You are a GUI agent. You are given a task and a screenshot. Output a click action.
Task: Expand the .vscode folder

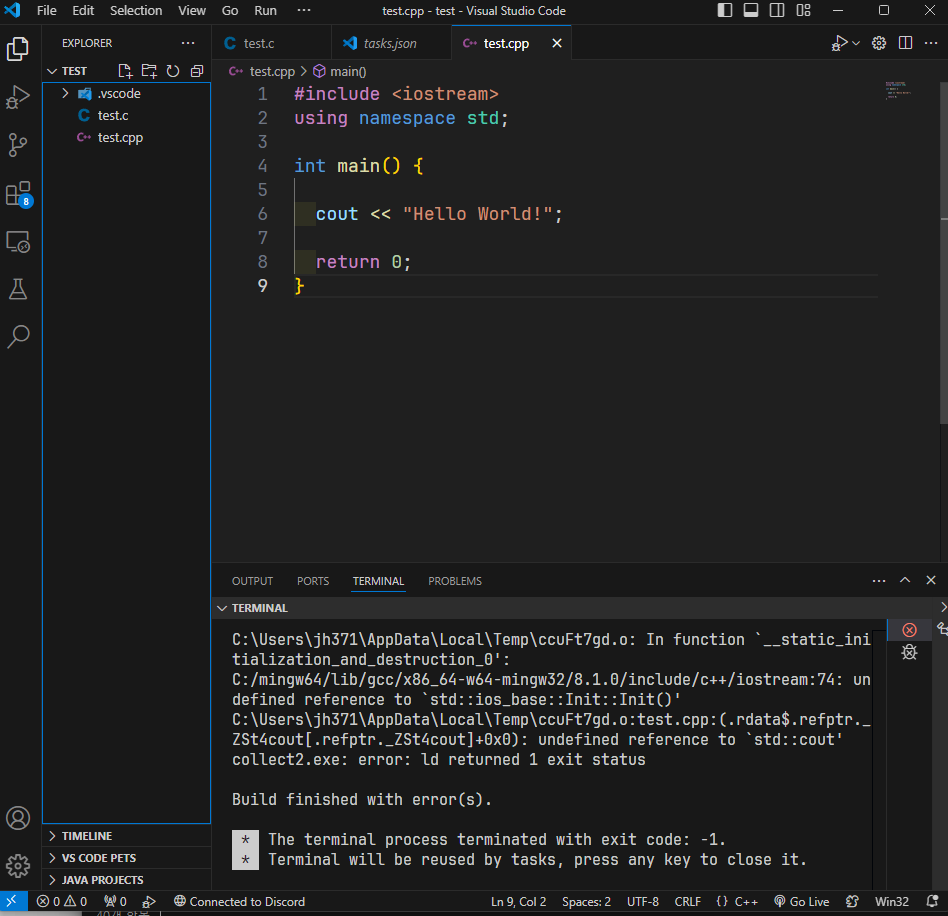[66, 93]
